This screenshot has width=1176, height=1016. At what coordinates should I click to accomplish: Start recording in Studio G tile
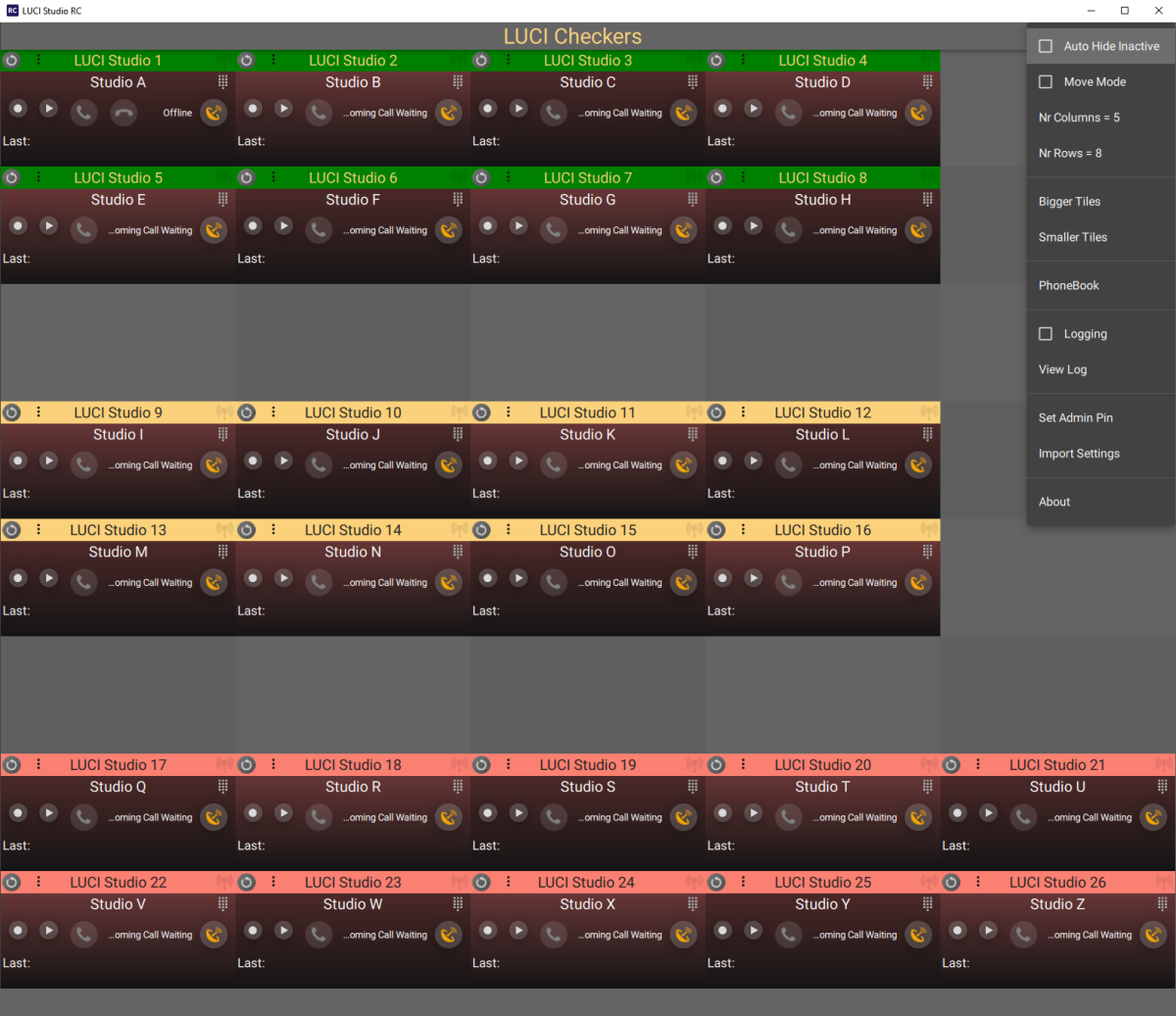488,226
